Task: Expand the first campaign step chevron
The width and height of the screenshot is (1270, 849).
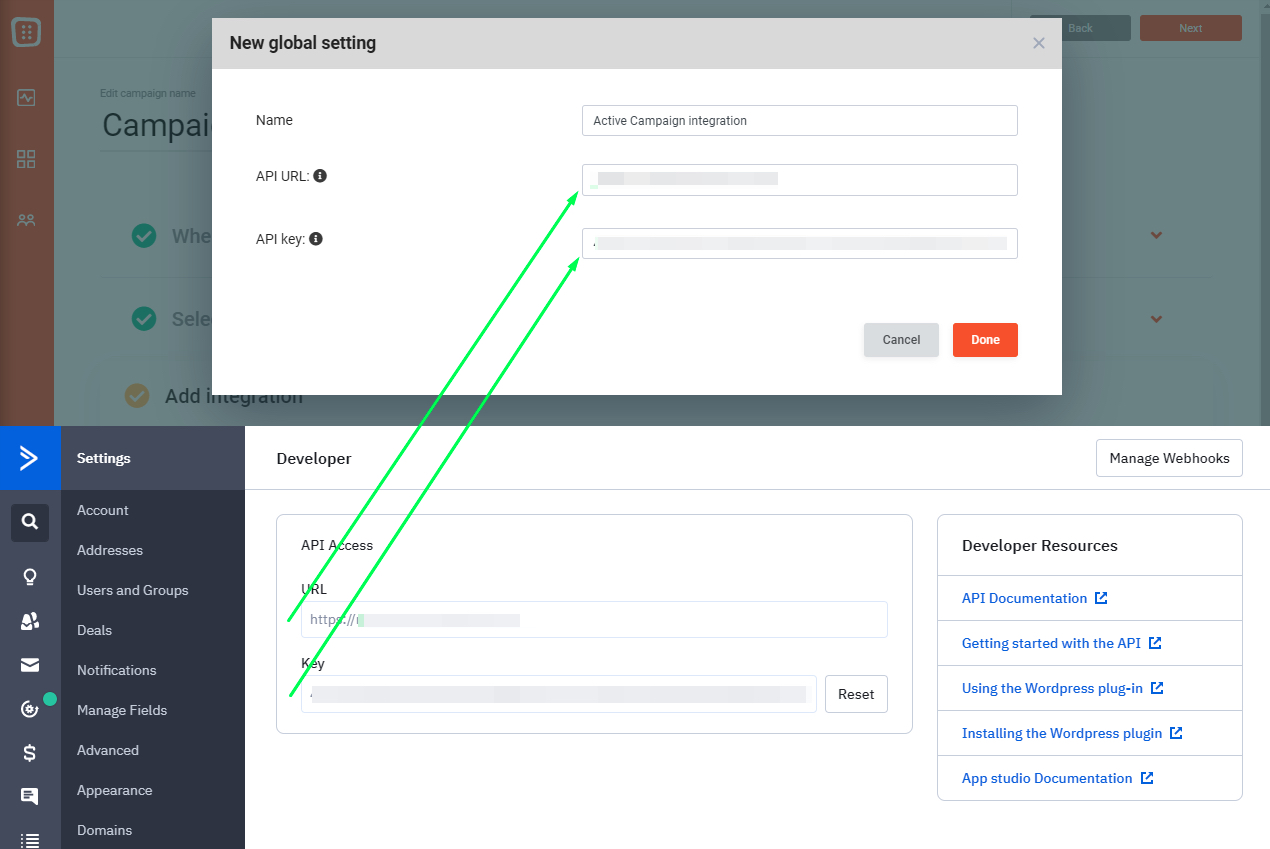Action: point(1156,236)
